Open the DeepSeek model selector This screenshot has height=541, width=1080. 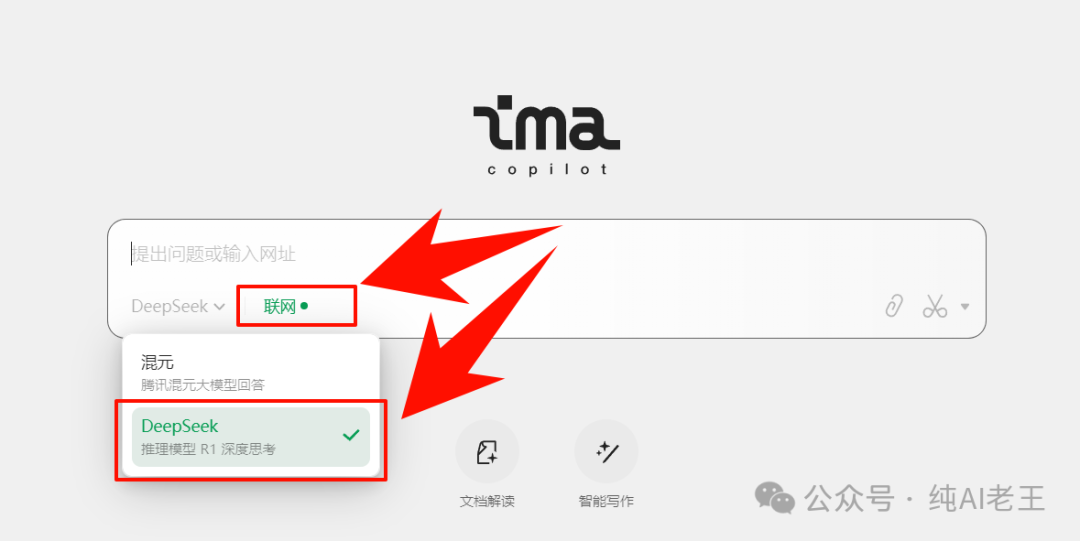178,306
